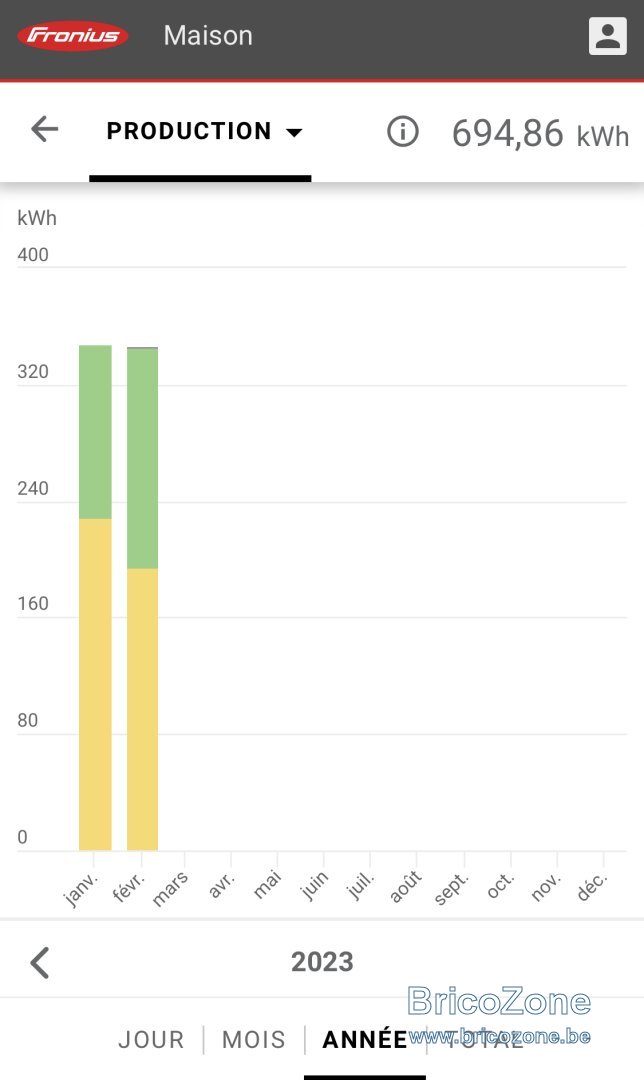The height and width of the screenshot is (1080, 644).
Task: Go to the previous year chevron
Action: [x=40, y=962]
